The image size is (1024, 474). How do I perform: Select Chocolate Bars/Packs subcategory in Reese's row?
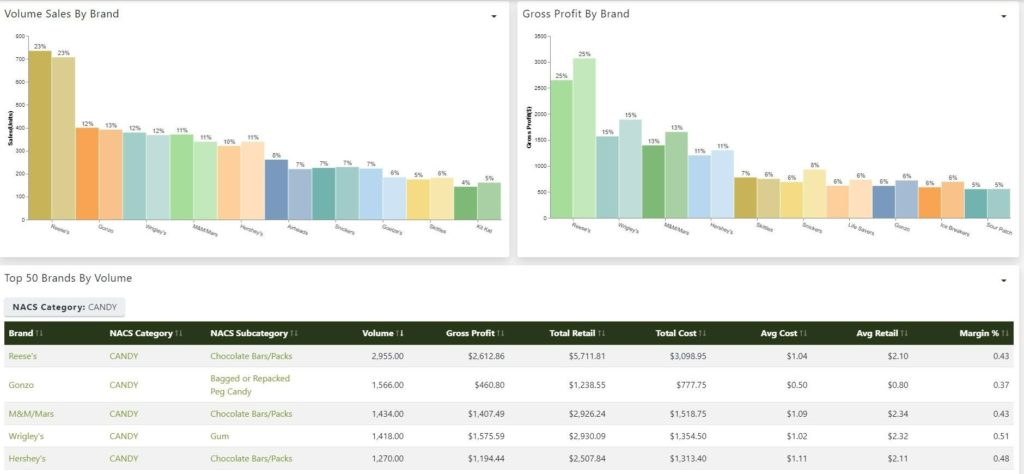[251, 356]
